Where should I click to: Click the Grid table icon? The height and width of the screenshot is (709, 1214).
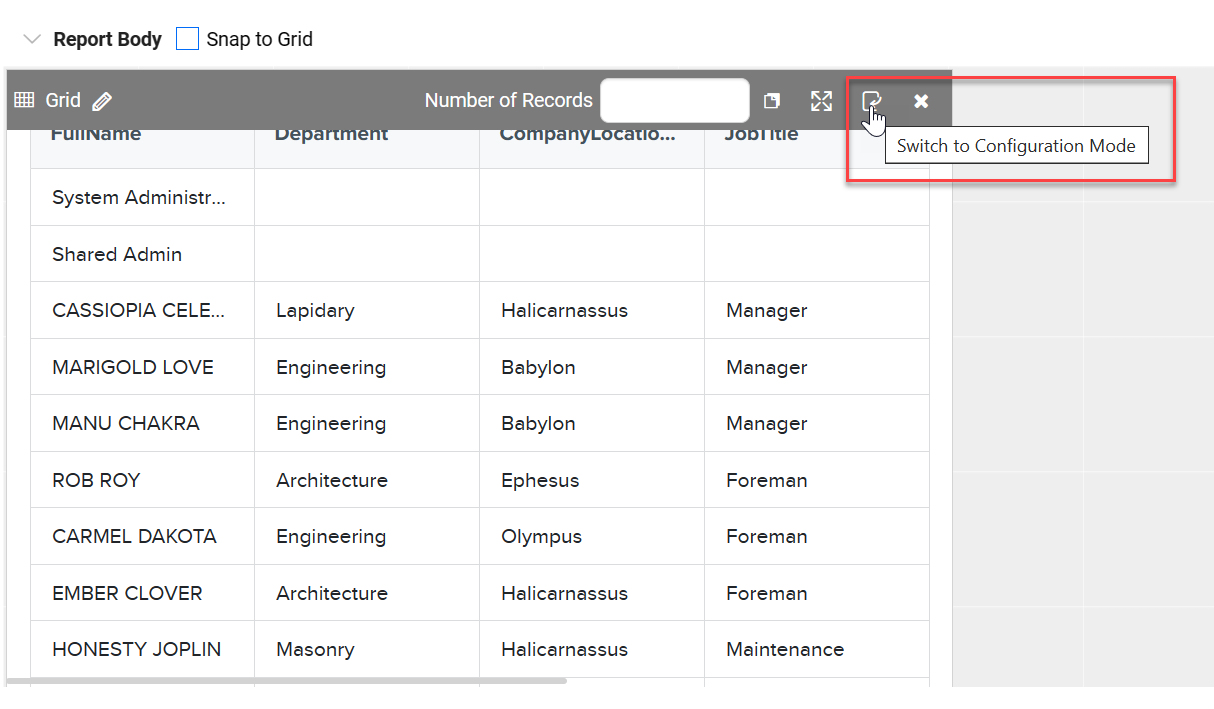coord(24,100)
